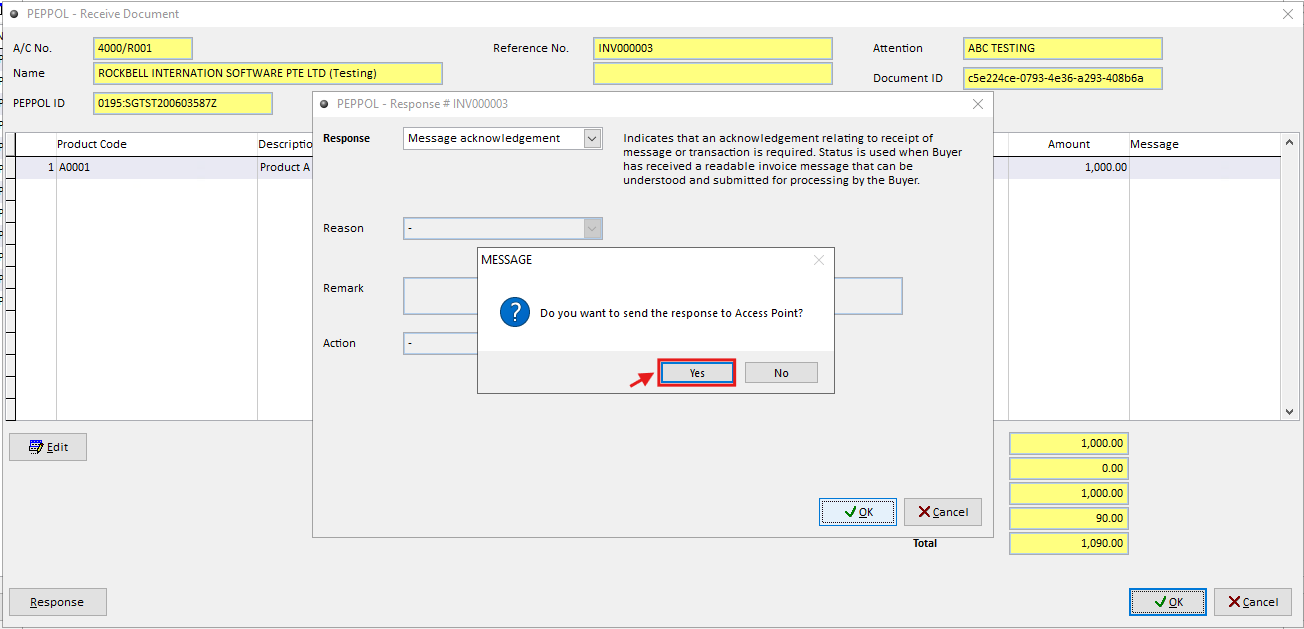The width and height of the screenshot is (1304, 629).
Task: Click the blue question mark icon
Action: point(515,312)
